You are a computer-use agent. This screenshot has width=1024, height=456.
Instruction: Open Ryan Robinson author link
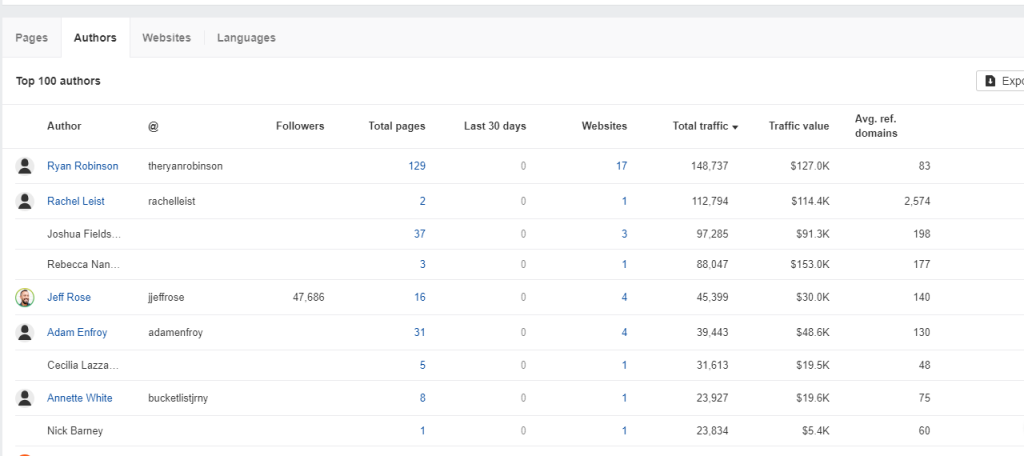click(x=83, y=166)
